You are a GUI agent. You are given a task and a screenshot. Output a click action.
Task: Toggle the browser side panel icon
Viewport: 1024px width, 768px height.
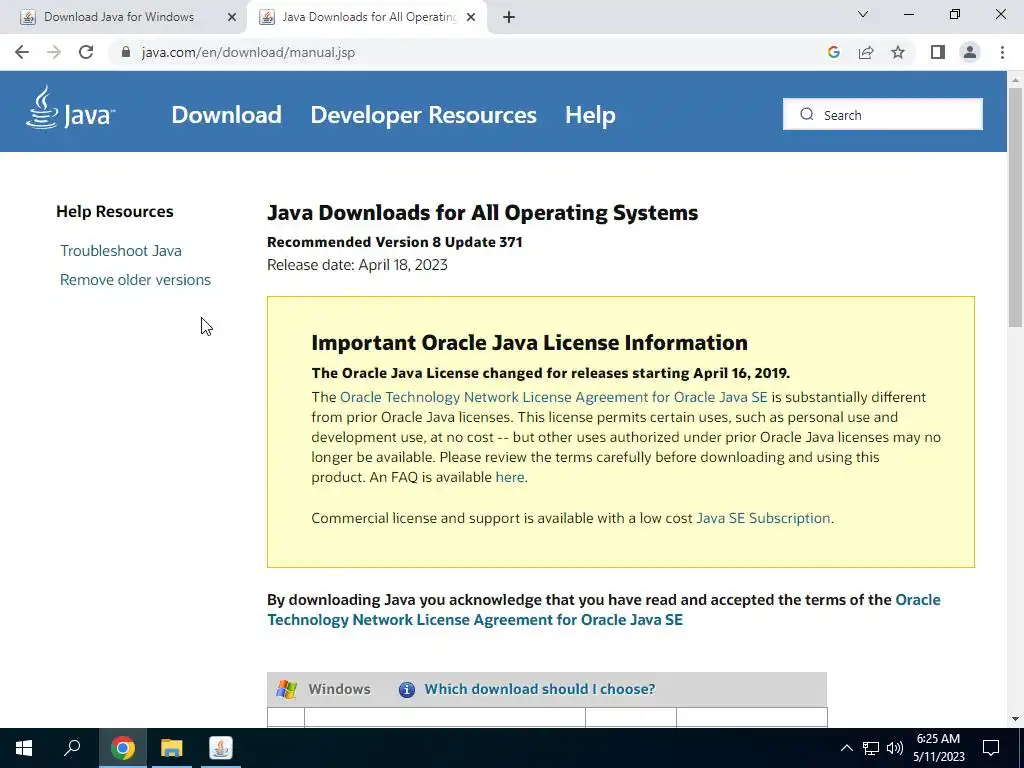click(938, 52)
